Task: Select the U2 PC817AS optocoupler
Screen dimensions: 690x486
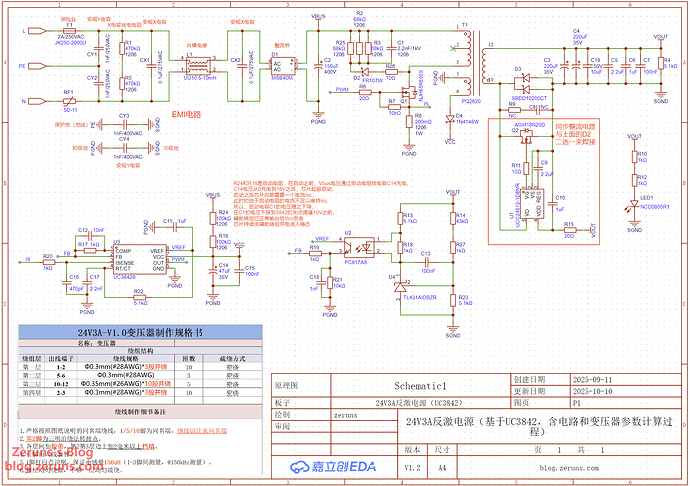Action: [x=354, y=247]
